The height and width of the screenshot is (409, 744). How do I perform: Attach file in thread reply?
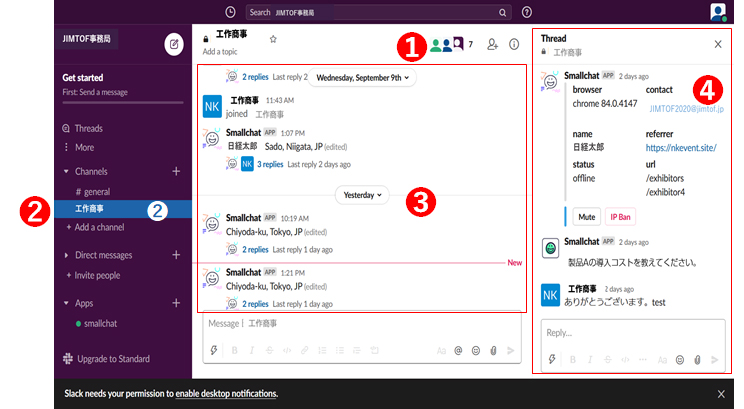pyautogui.click(x=697, y=360)
